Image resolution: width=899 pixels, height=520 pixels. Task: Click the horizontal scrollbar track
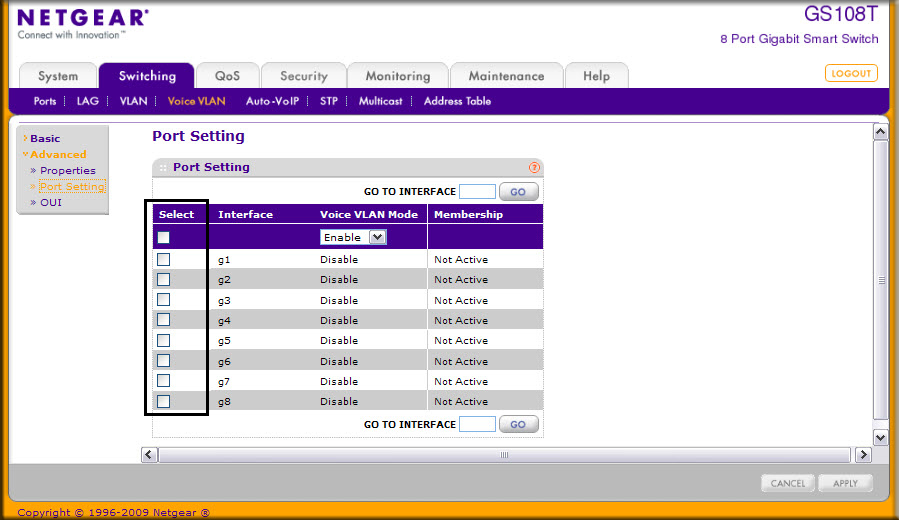click(504, 455)
